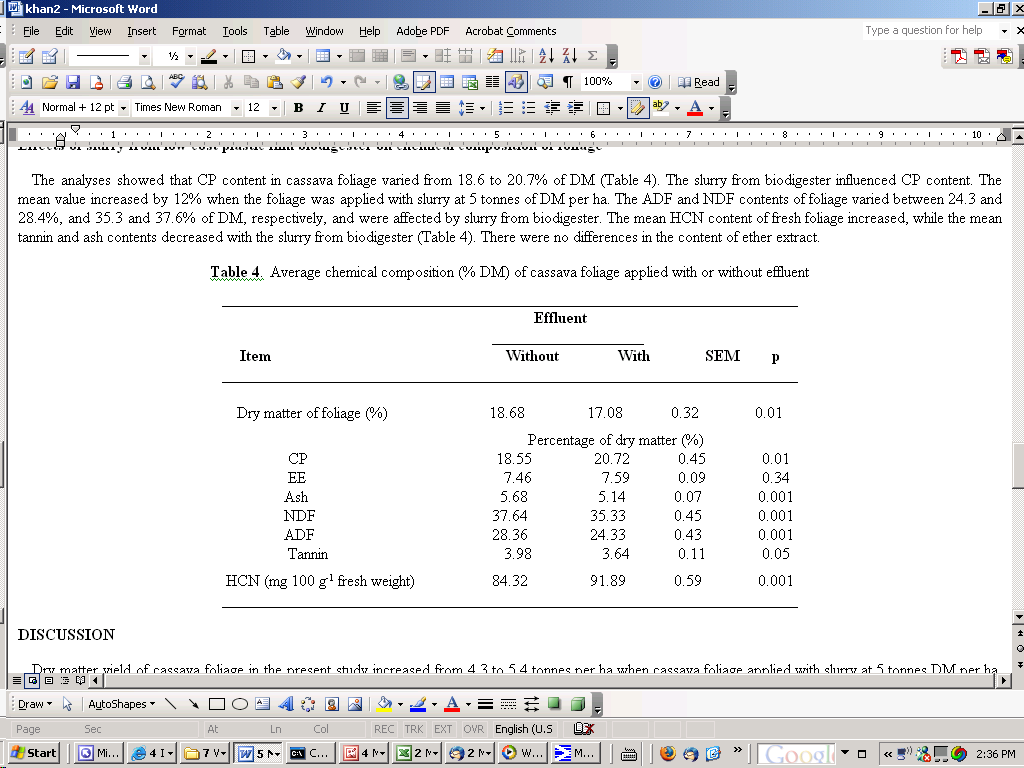
Task: Open the Format menu
Action: point(189,31)
